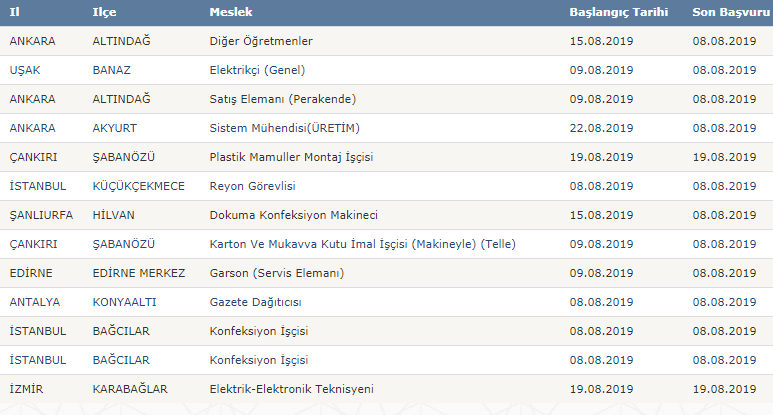Open Sistem Mühendisi(ÜRETİM) listing
Screen dimensions: 773x415
coord(284,128)
